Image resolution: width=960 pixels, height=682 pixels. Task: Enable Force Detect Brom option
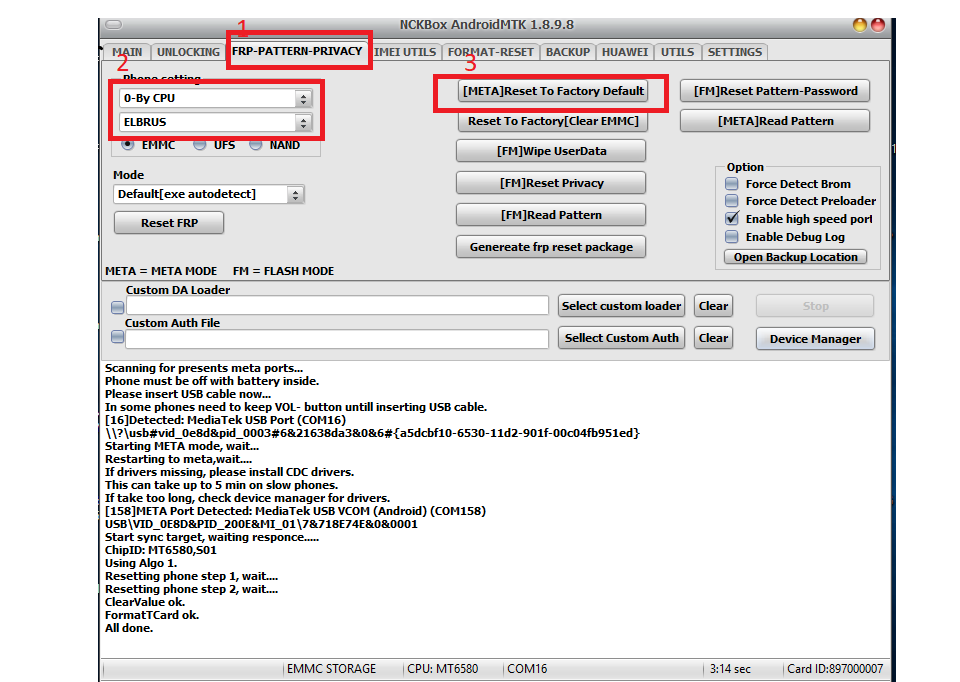(732, 184)
